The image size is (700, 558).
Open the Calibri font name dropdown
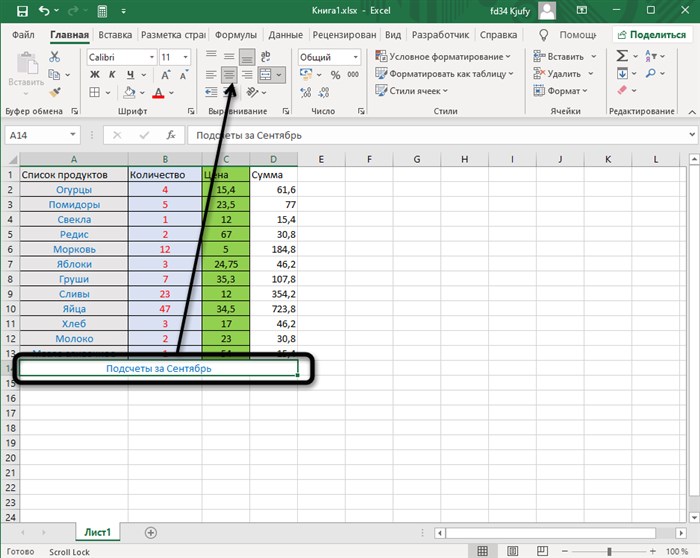point(152,57)
